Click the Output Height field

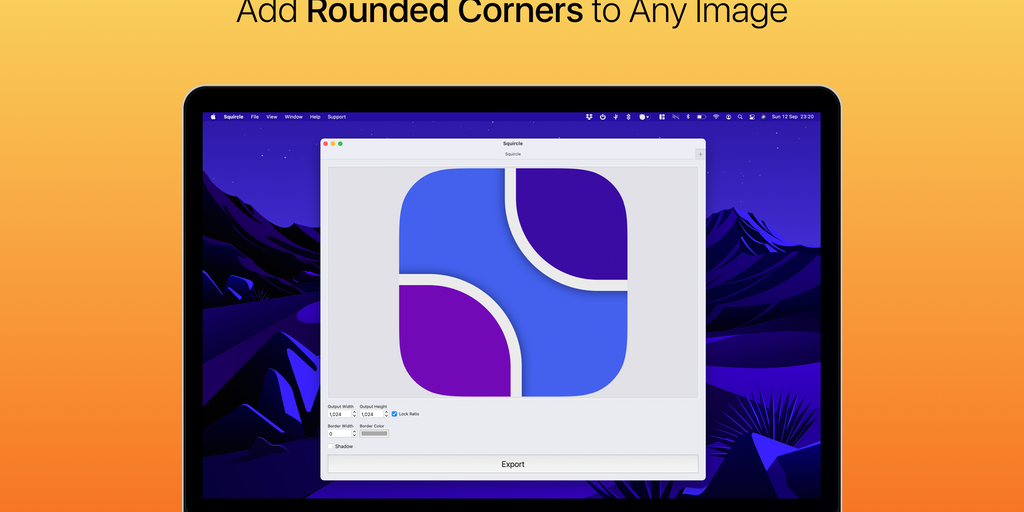[372, 414]
